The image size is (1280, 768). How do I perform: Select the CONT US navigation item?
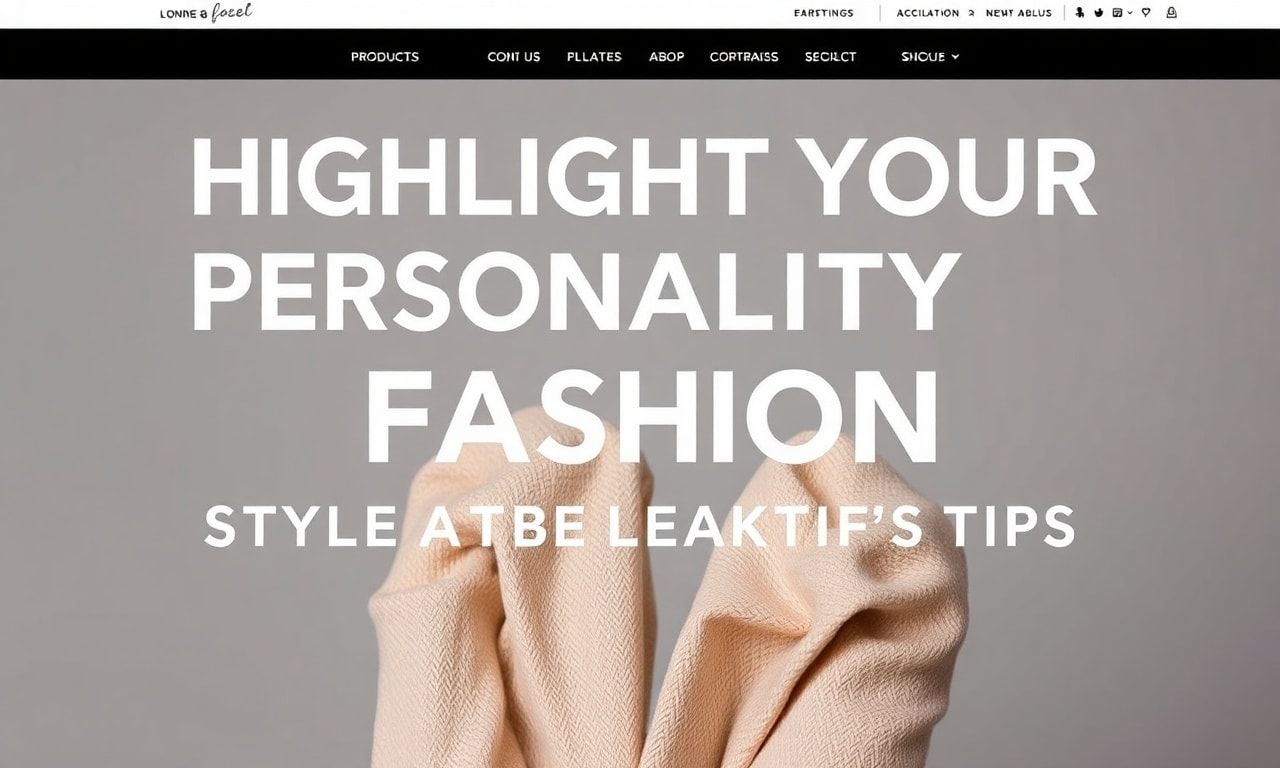point(514,57)
